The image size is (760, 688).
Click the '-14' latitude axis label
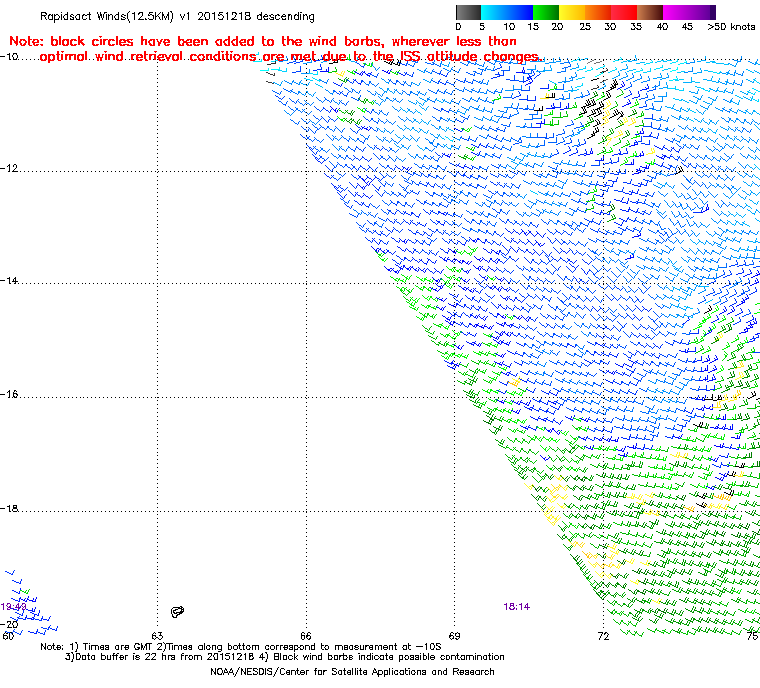9,281
